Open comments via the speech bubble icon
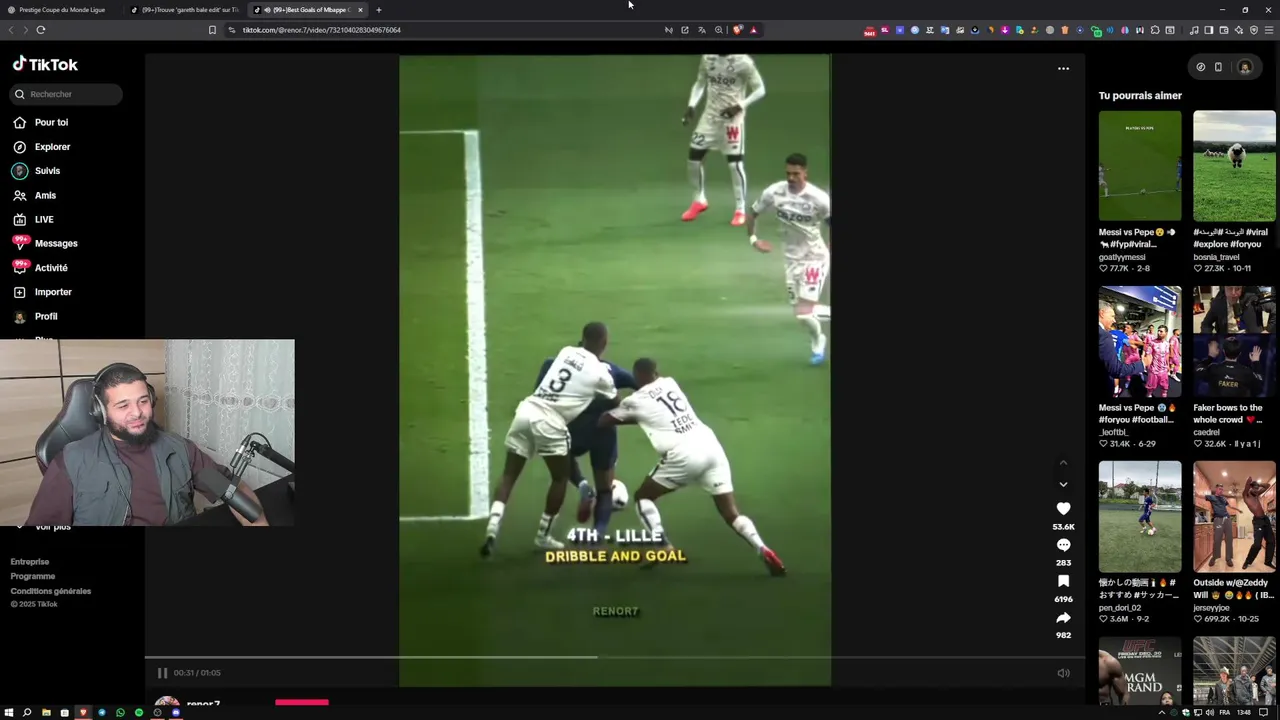This screenshot has height=720, width=1280. (x=1063, y=545)
